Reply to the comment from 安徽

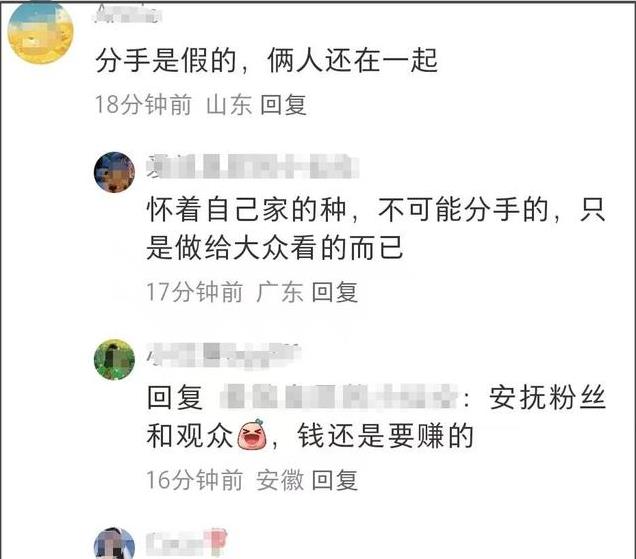[335, 479]
